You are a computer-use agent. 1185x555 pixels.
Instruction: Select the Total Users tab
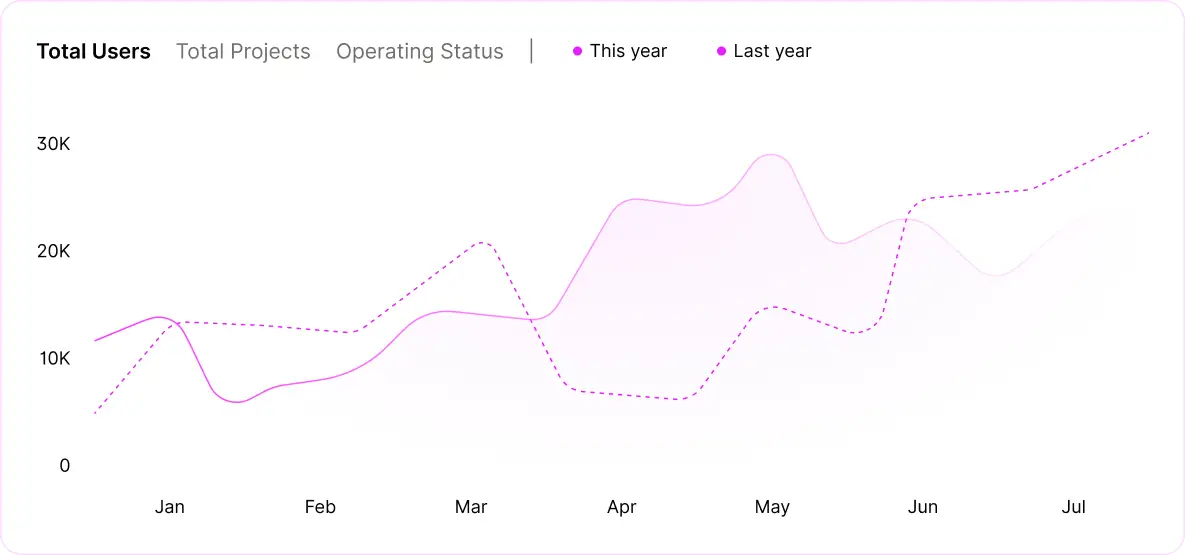click(93, 51)
